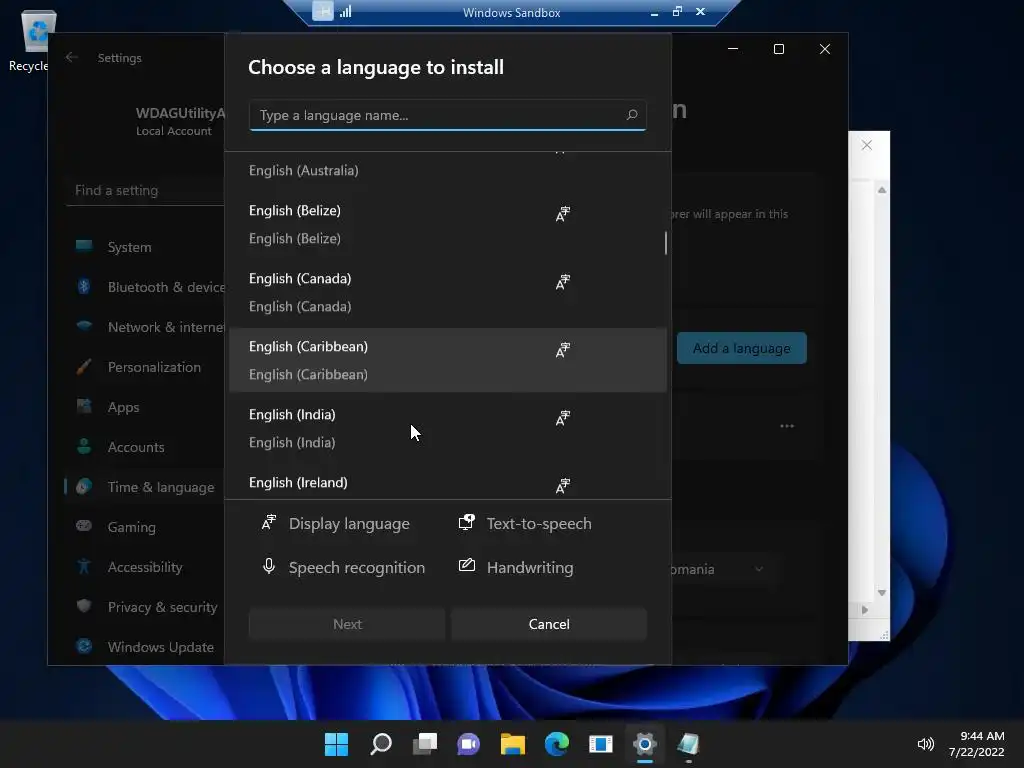
Task: Open the Windows Start menu
Action: pyautogui.click(x=336, y=744)
